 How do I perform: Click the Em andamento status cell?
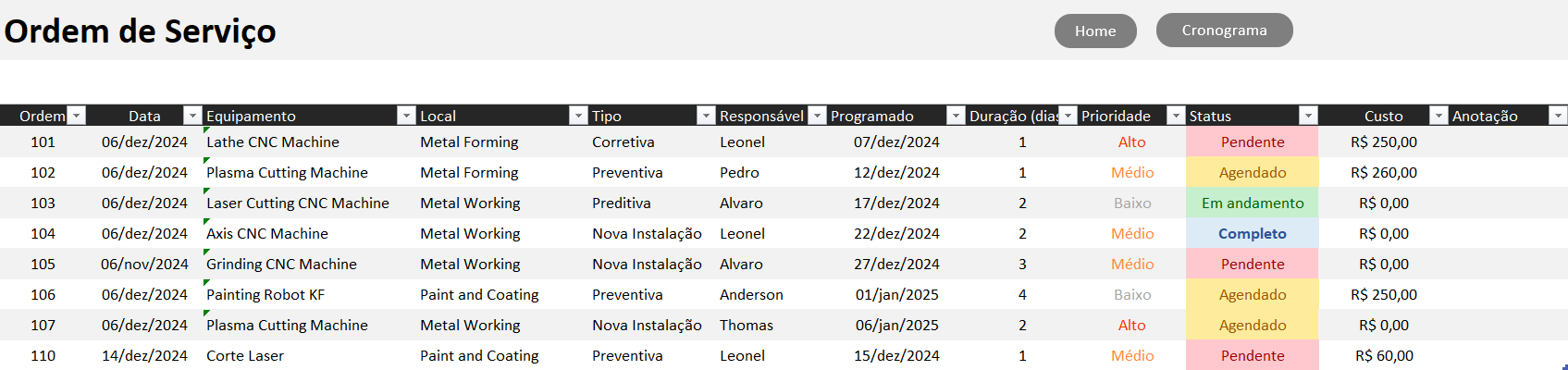point(1252,203)
